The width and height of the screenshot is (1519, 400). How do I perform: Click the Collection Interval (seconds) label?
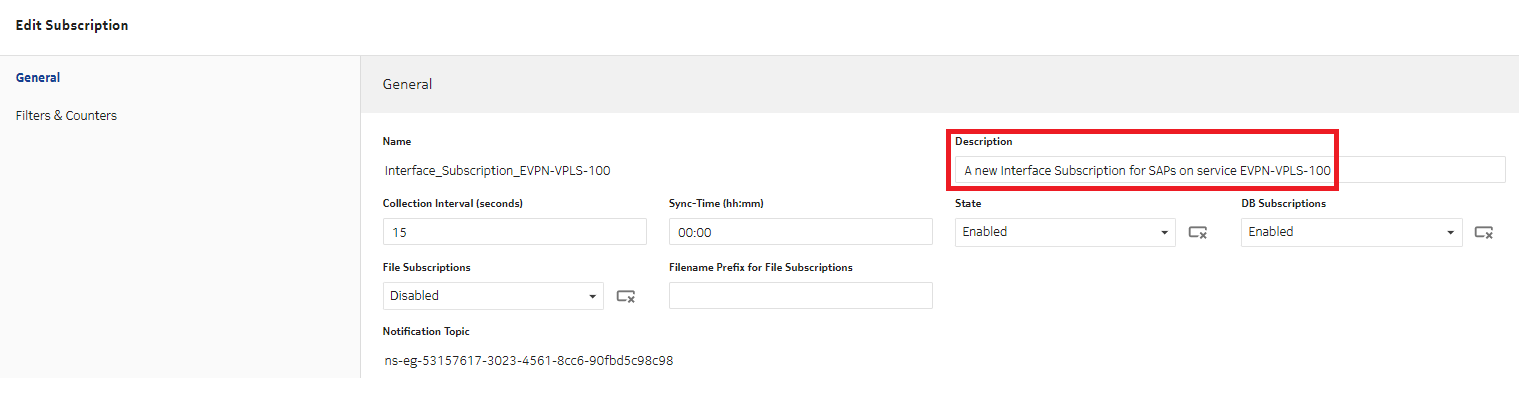(x=452, y=204)
